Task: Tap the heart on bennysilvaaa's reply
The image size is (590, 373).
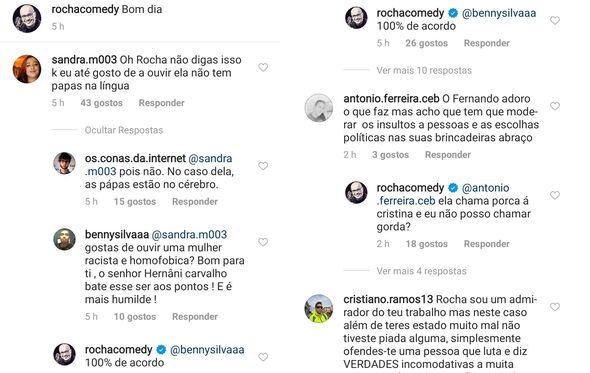Action: (x=263, y=242)
